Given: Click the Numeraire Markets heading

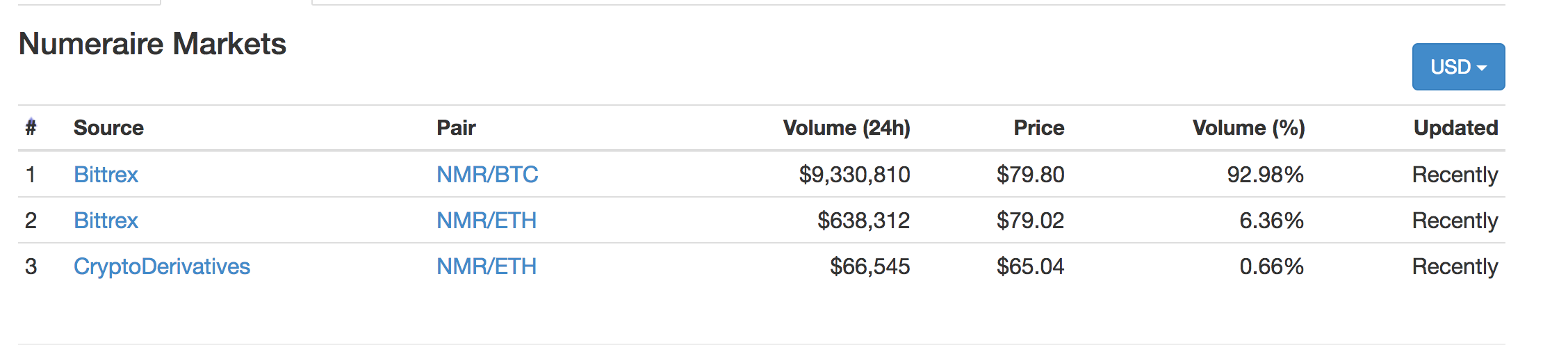Looking at the screenshot, I should coord(152,44).
